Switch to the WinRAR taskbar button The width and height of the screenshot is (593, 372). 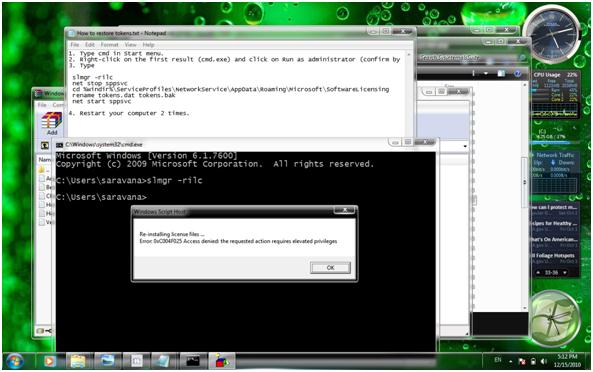pos(221,361)
